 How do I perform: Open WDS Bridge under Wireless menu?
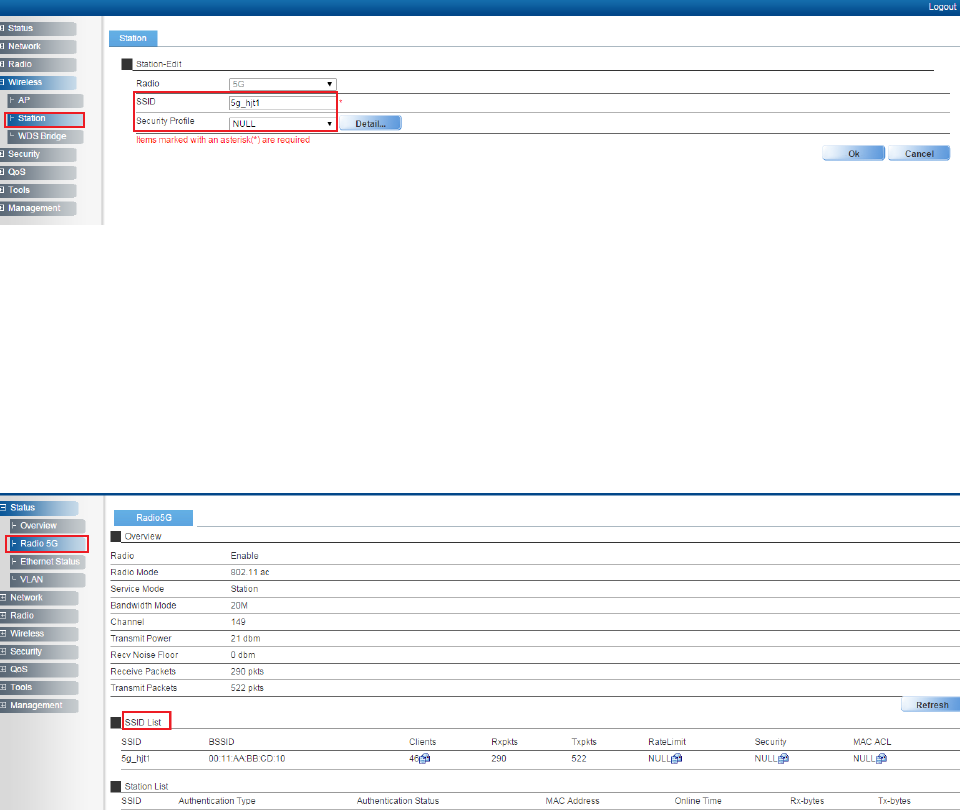point(45,136)
